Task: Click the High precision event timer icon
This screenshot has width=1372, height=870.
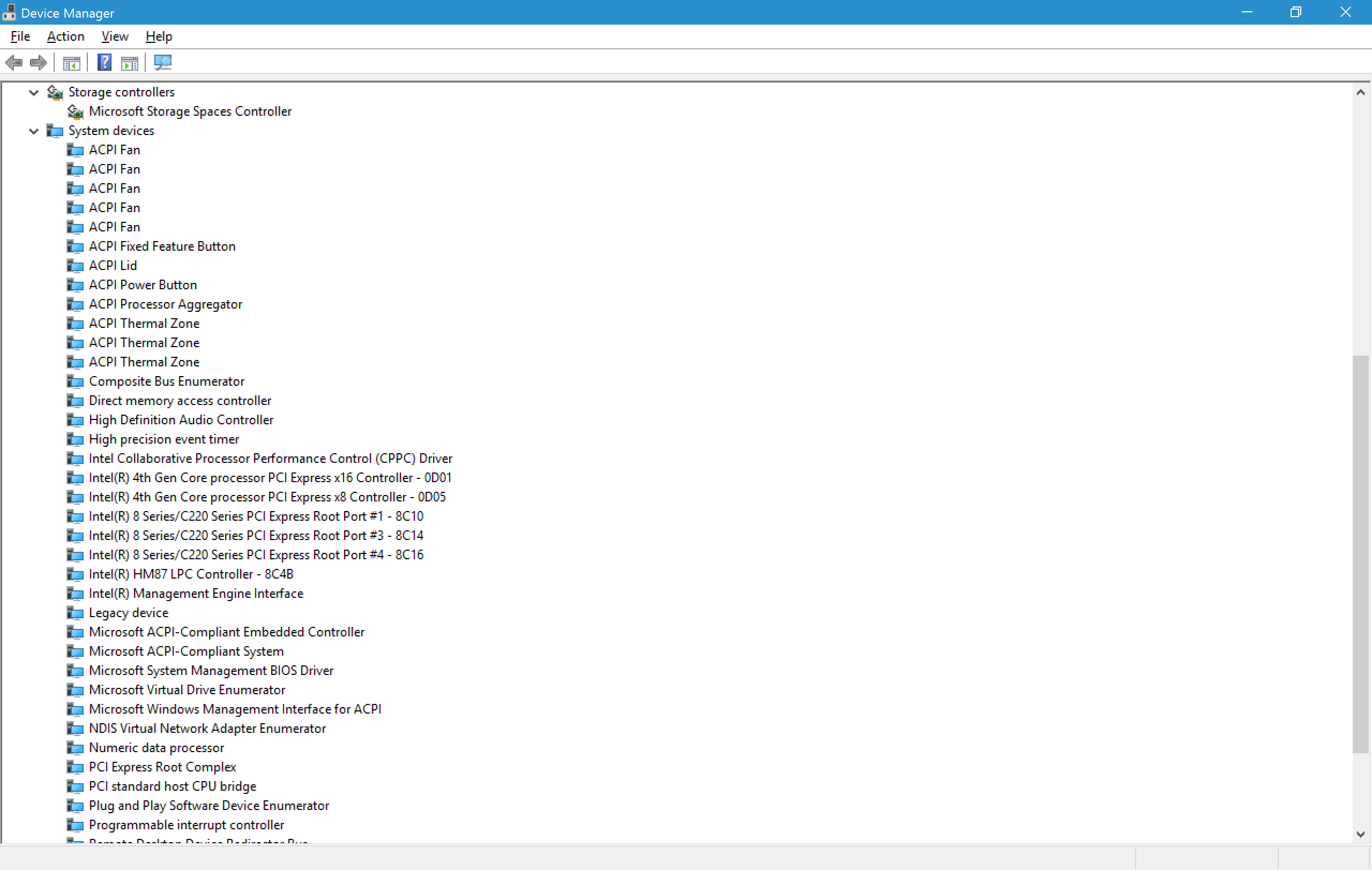Action: [x=75, y=440]
